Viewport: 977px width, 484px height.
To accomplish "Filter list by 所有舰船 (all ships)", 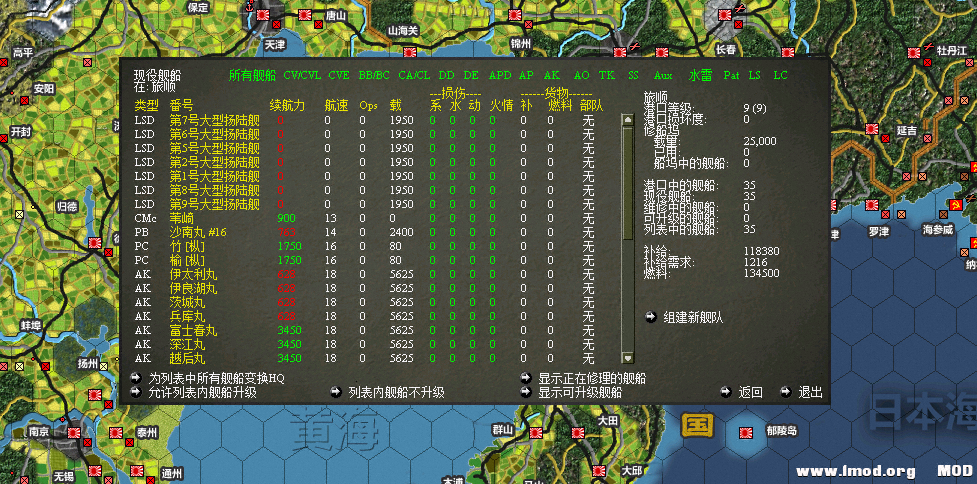I will coord(252,75).
